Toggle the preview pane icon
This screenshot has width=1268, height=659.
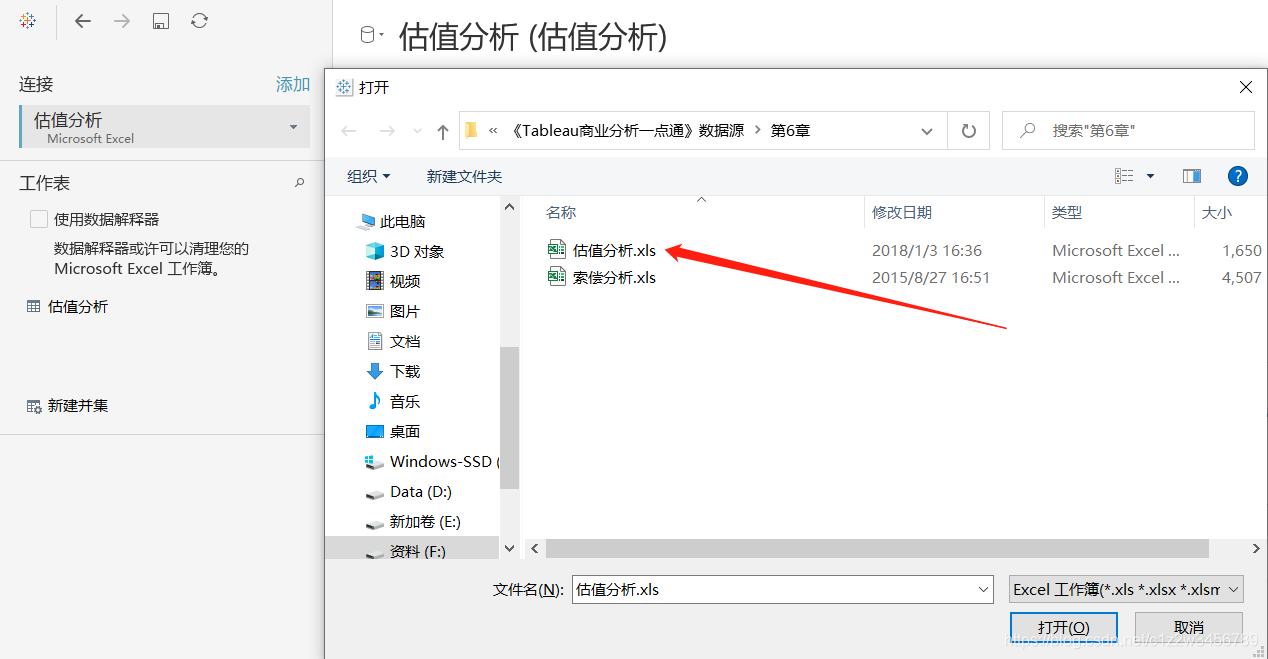pos(1192,176)
